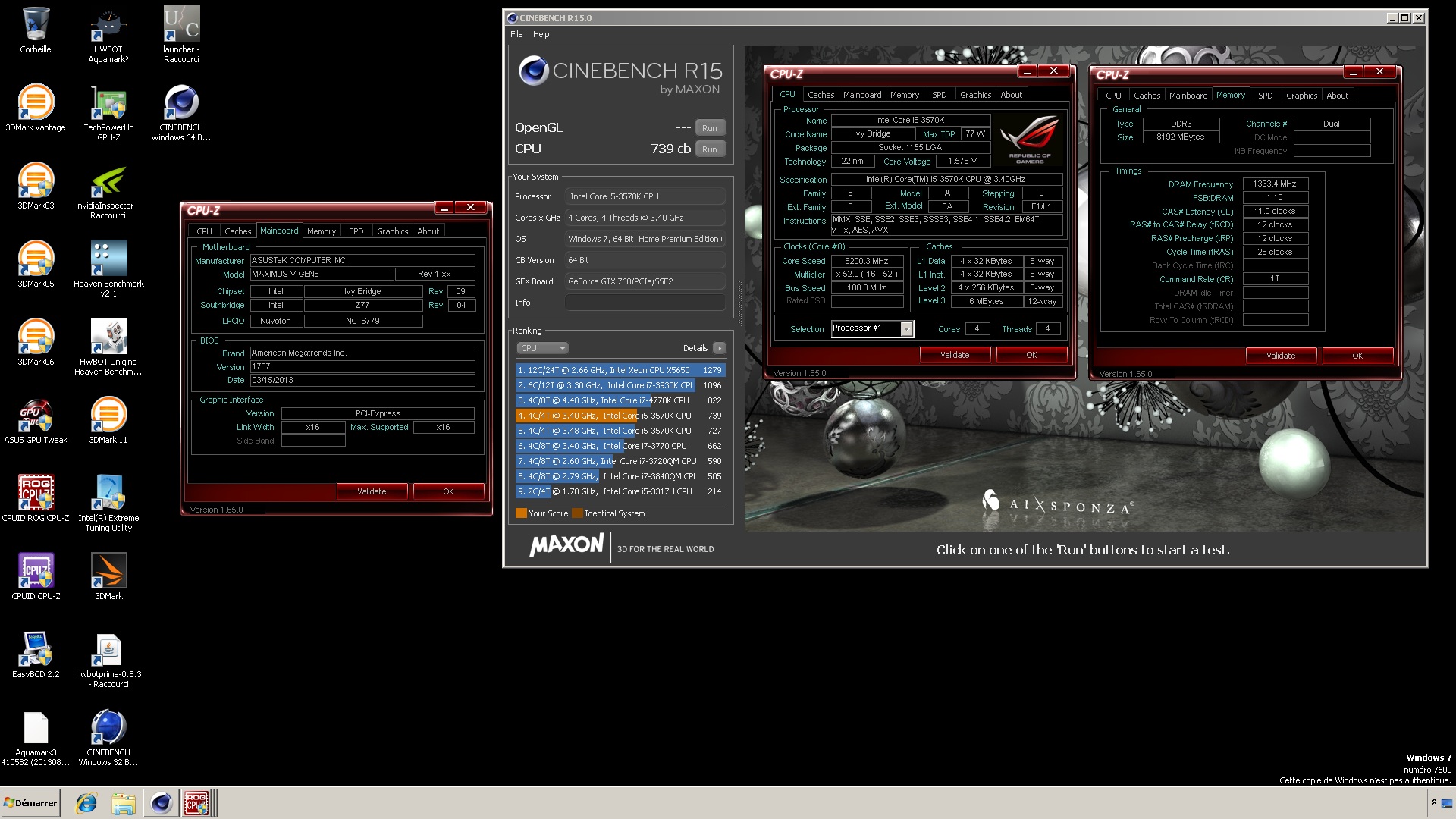Launch CPUID ROG CPU-Z desktop icon
1456x819 pixels.
click(x=36, y=499)
